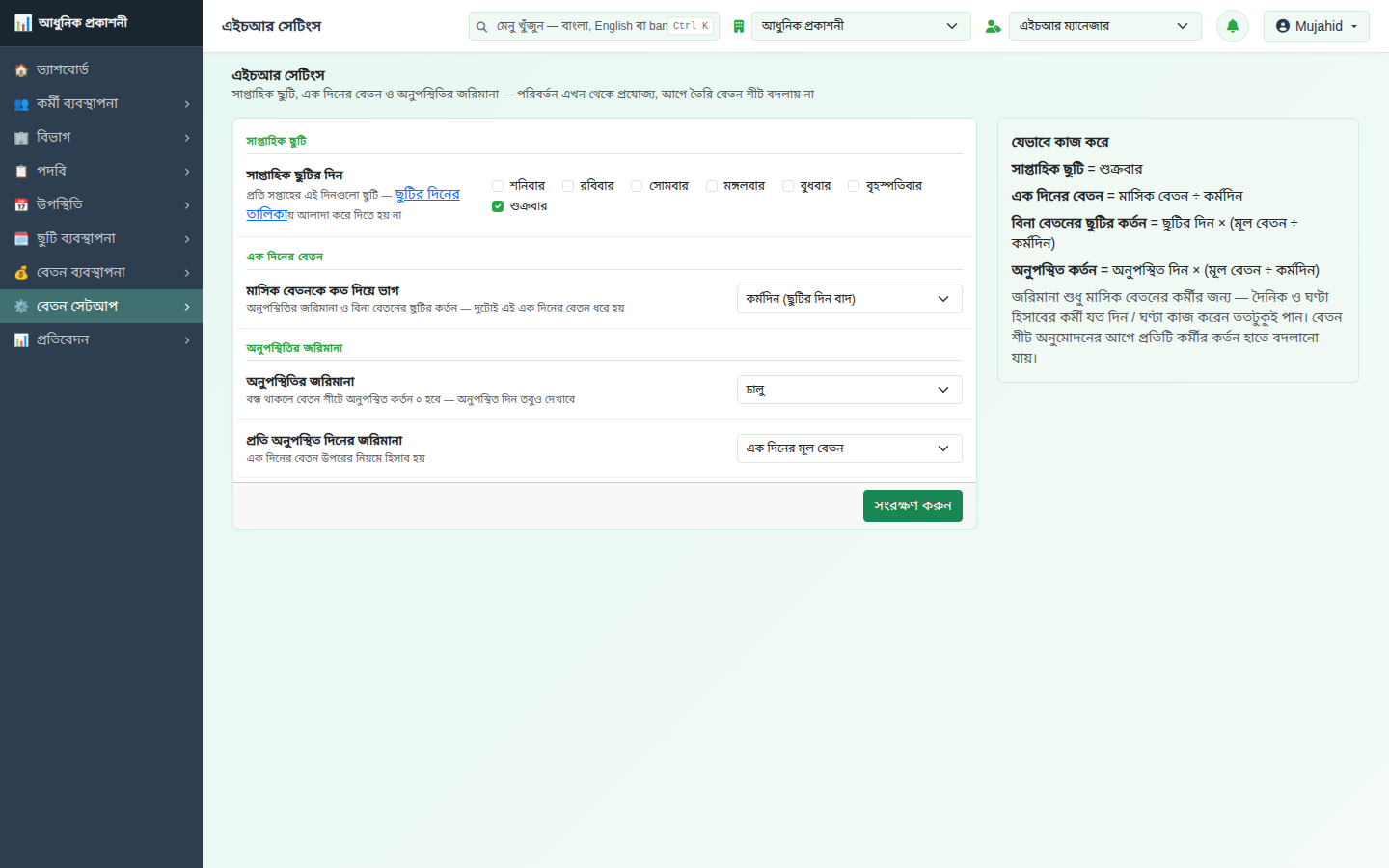Open the অনুপস্থিতির জরিমানা চালু dropdown

[x=850, y=390]
